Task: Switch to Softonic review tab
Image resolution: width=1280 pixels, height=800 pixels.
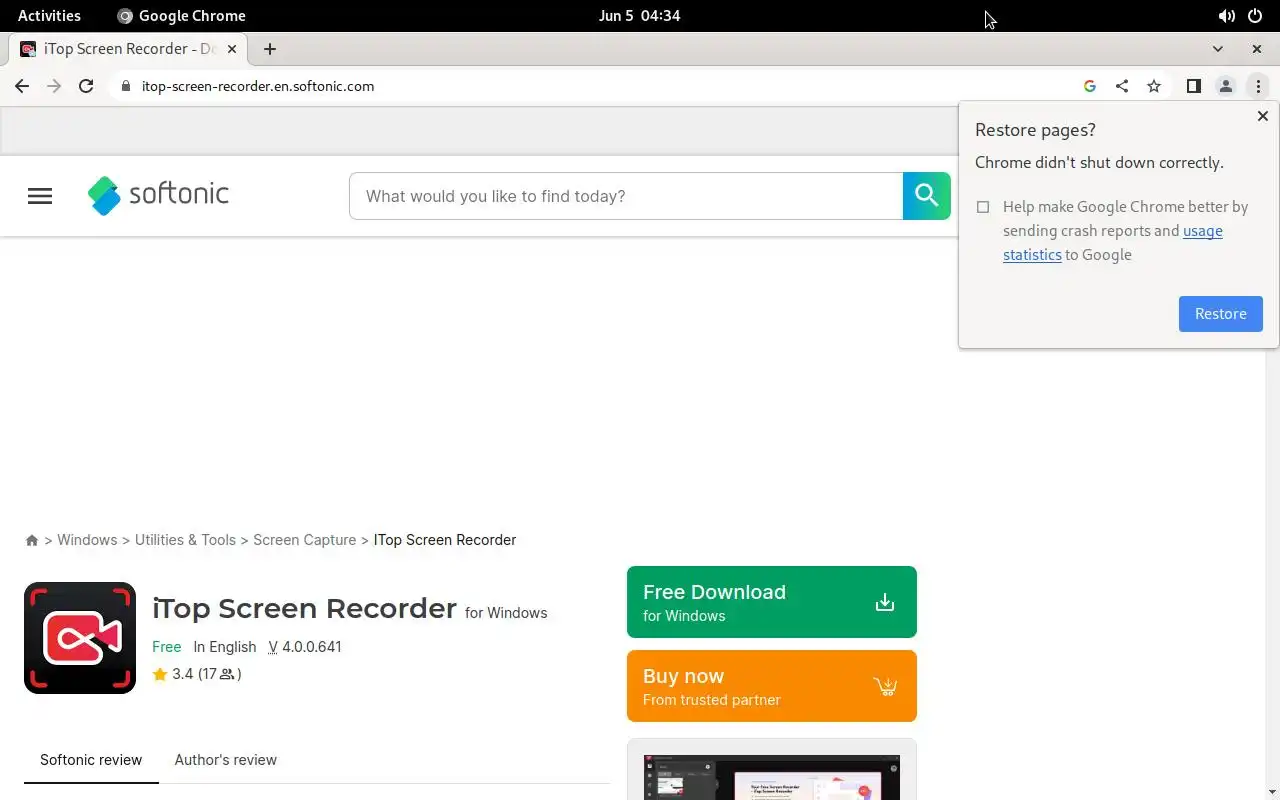Action: (x=91, y=760)
